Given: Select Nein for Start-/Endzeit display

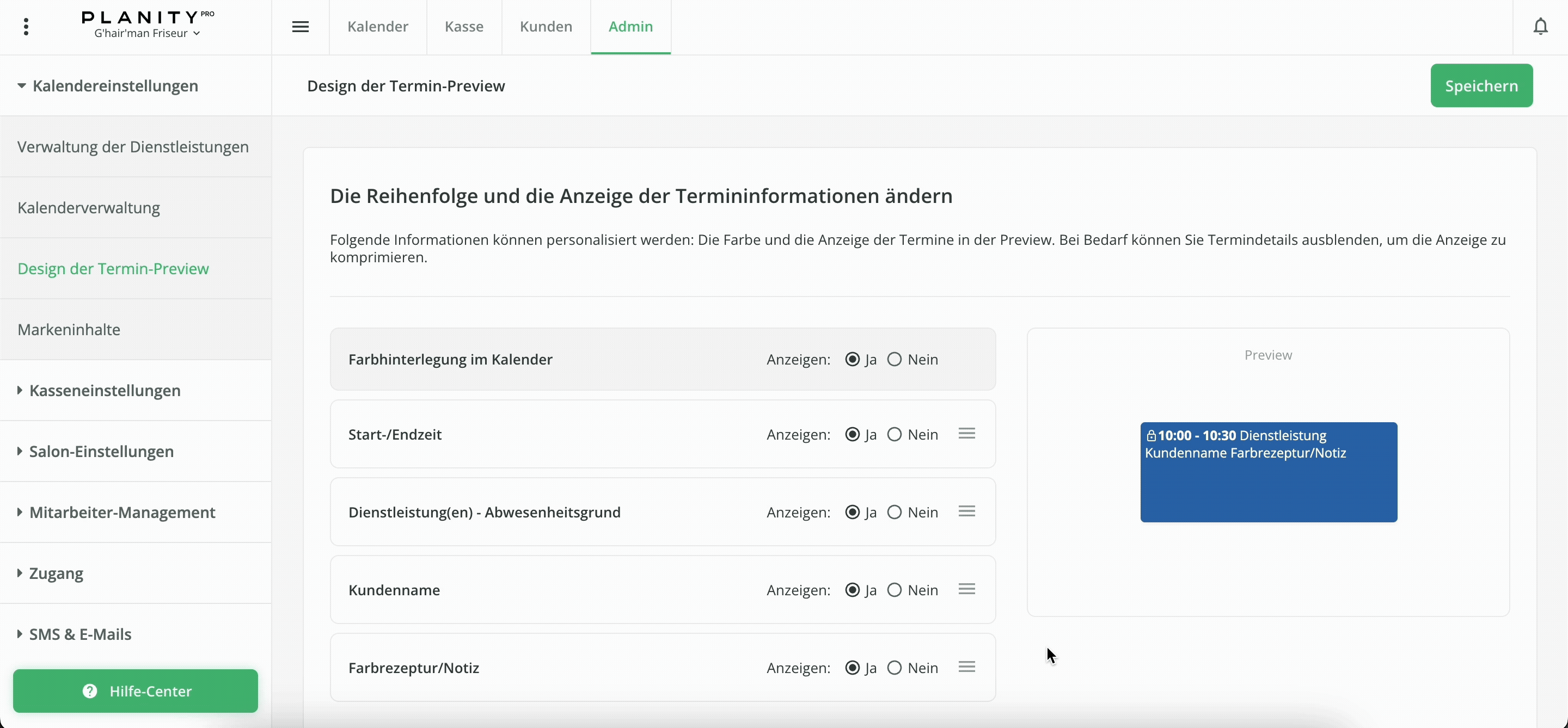Looking at the screenshot, I should click(894, 434).
